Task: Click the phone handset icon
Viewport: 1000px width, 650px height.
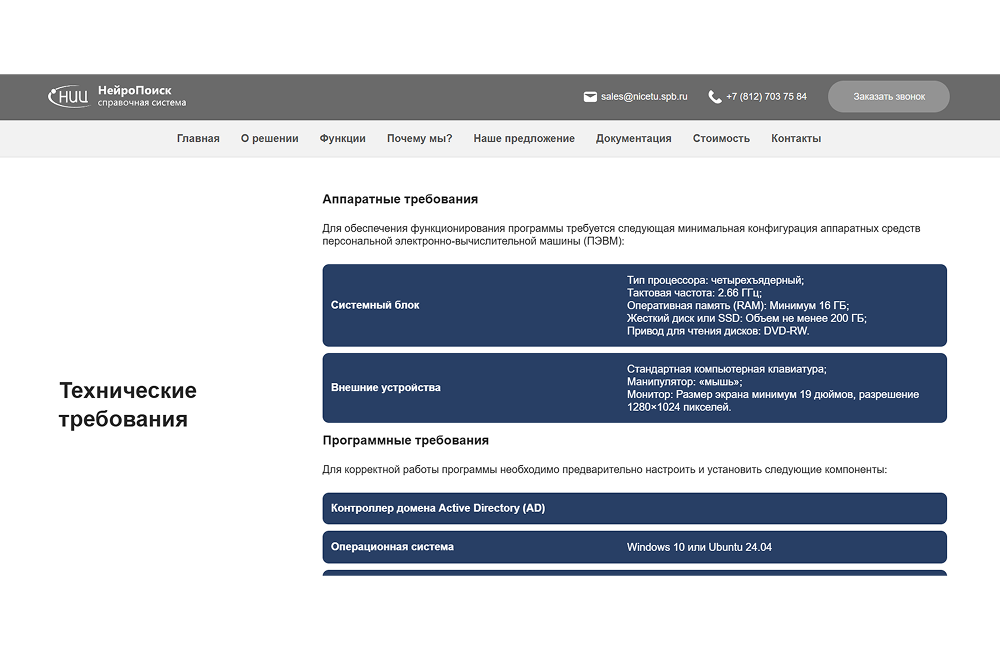Action: pos(715,97)
